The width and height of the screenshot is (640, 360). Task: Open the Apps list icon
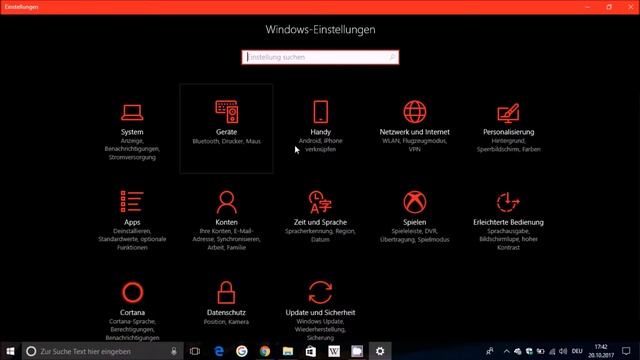pyautogui.click(x=132, y=202)
